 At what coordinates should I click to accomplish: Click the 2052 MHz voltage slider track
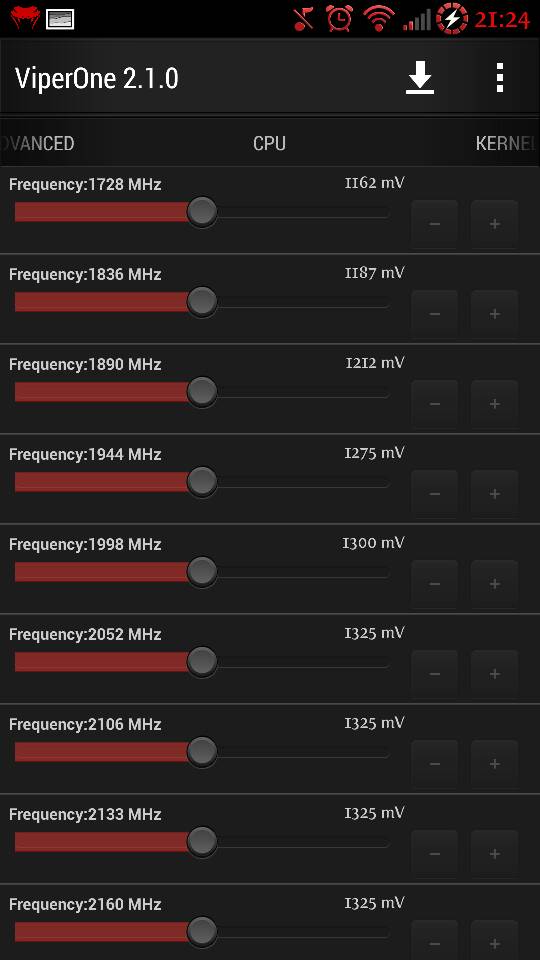click(202, 661)
